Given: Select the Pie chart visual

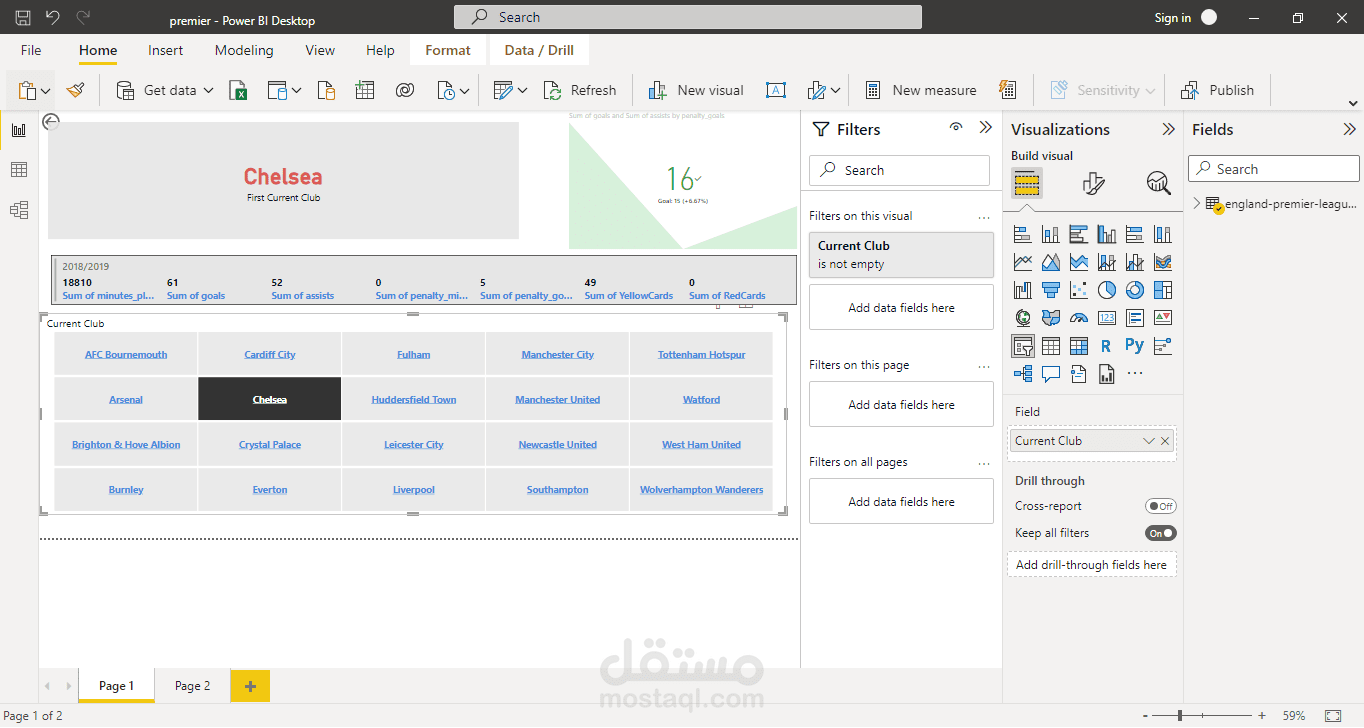Looking at the screenshot, I should [x=1106, y=290].
